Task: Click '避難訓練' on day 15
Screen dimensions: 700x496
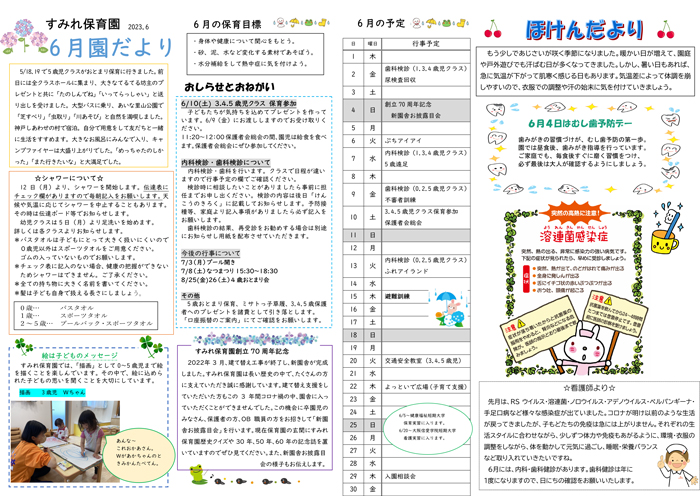Action: point(397,296)
